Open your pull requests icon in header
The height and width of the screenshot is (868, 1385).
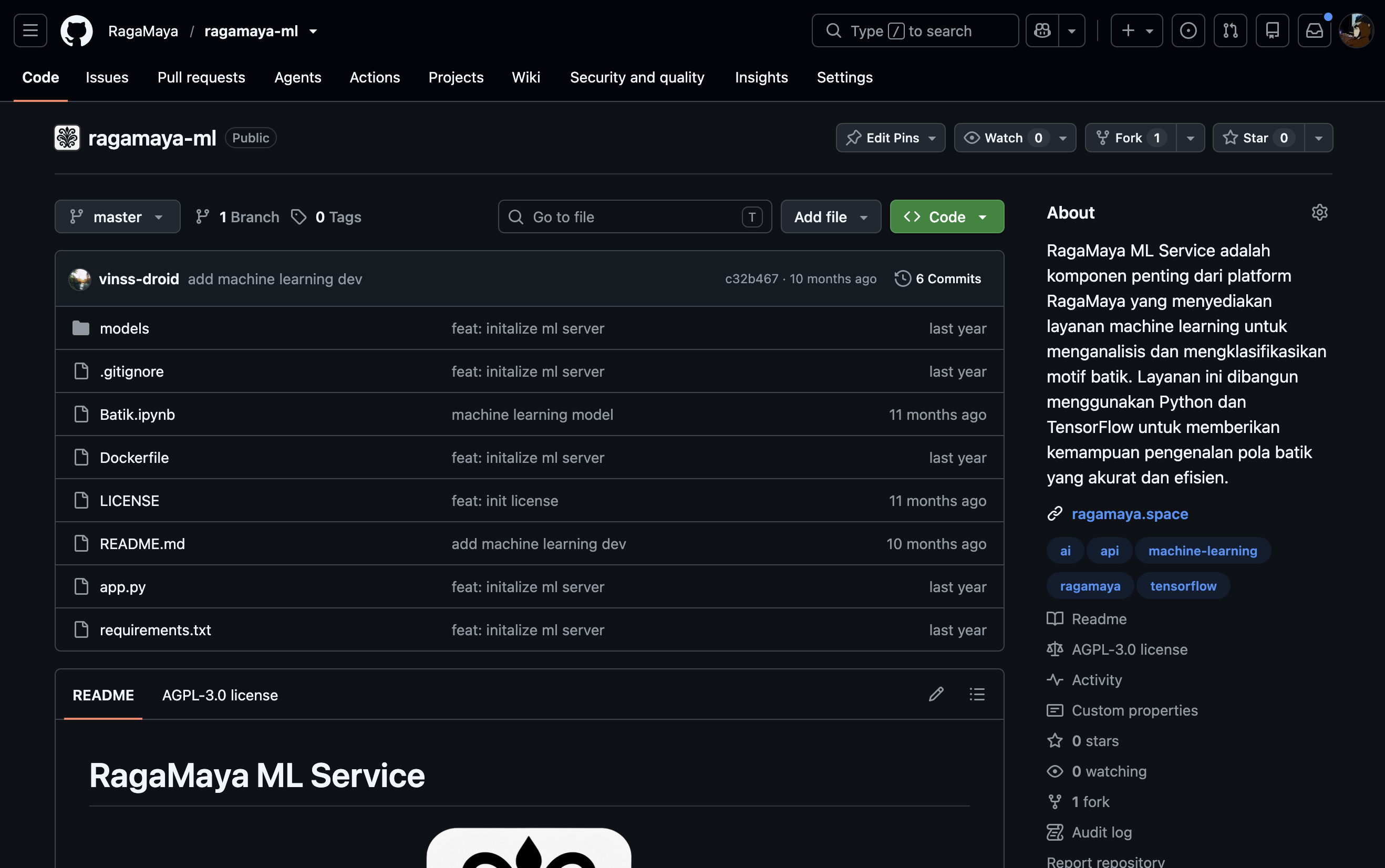tap(1230, 30)
